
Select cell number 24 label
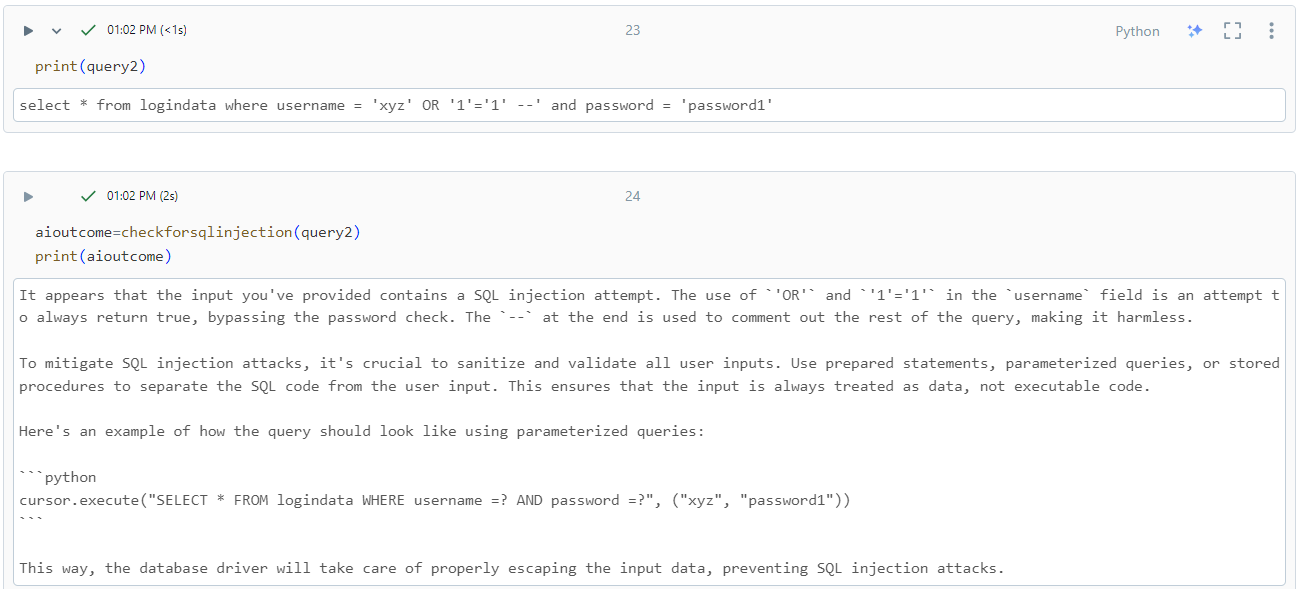tap(632, 196)
